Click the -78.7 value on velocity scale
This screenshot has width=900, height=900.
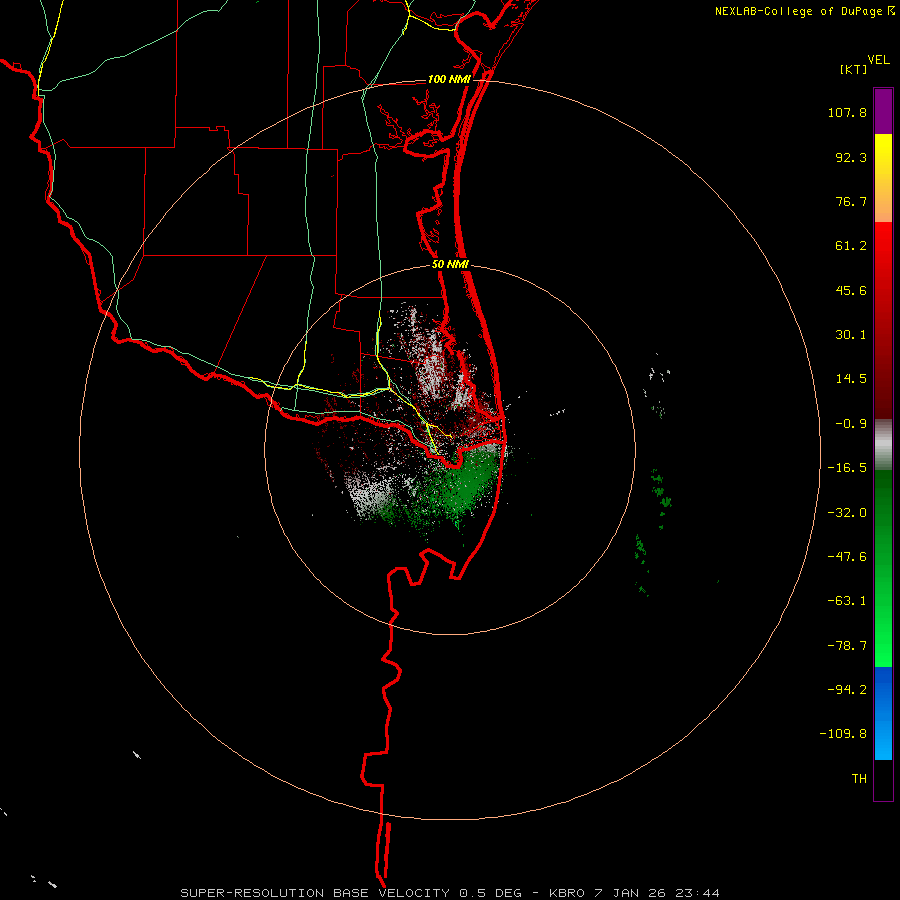coord(847,646)
